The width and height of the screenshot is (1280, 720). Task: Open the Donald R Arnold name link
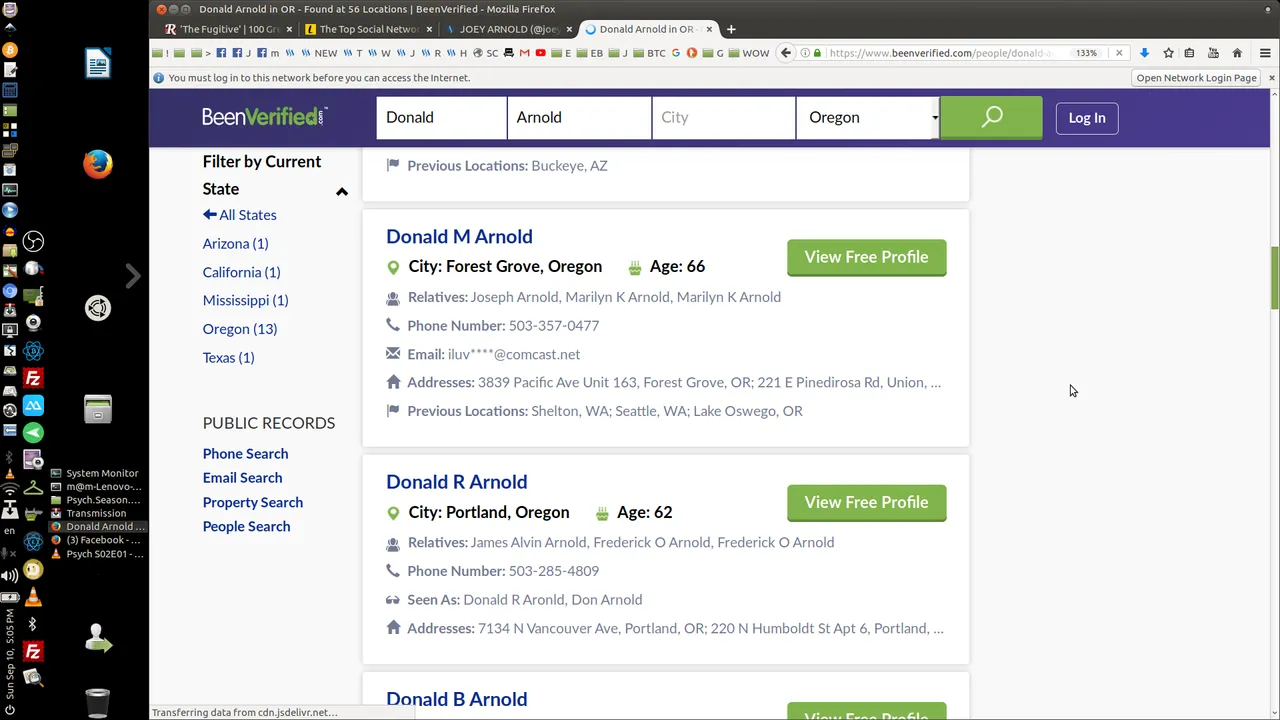456,481
